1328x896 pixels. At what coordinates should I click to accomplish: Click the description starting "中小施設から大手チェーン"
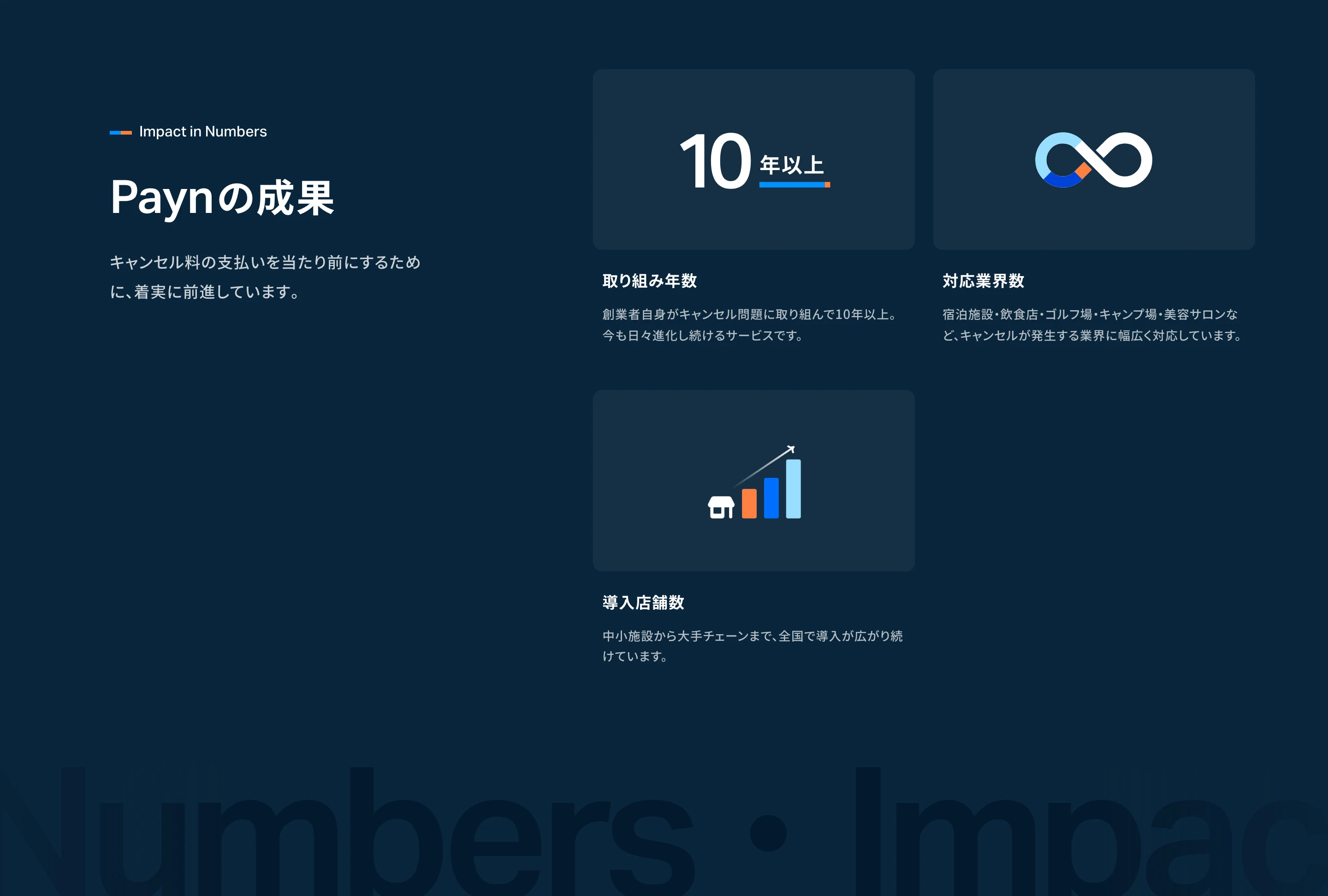coord(753,646)
